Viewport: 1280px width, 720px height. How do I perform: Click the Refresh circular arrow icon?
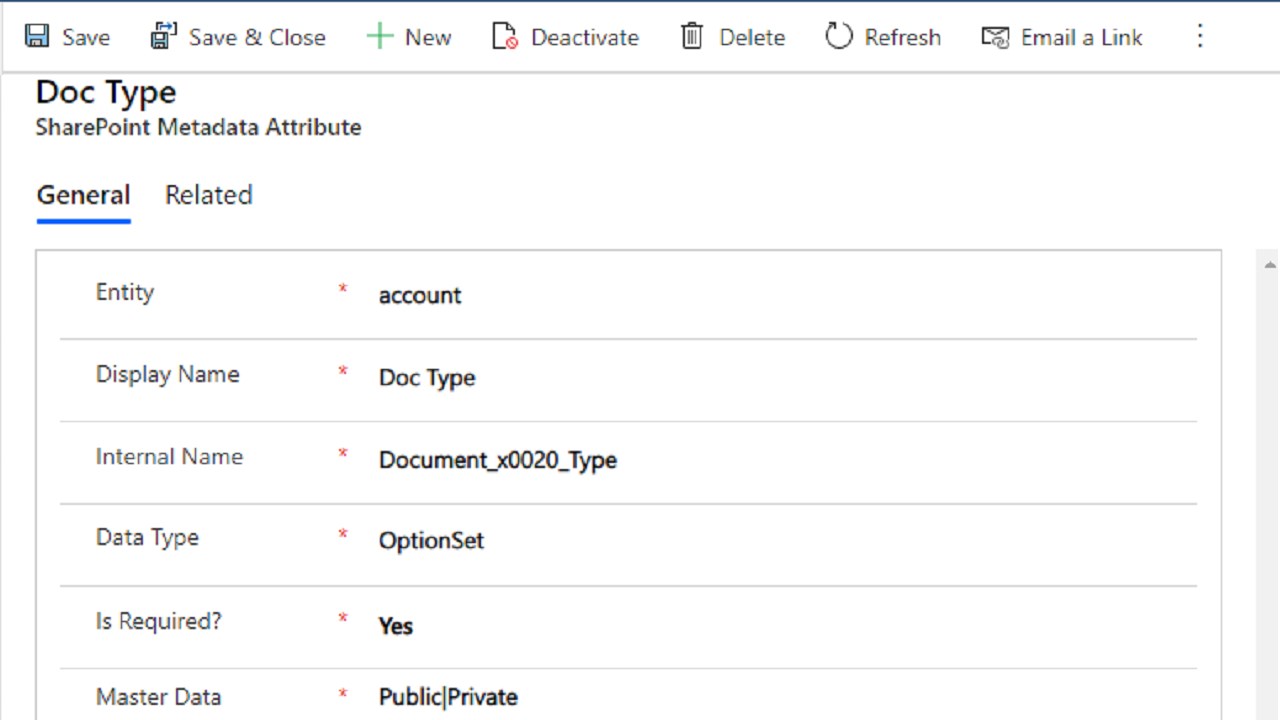click(x=838, y=37)
